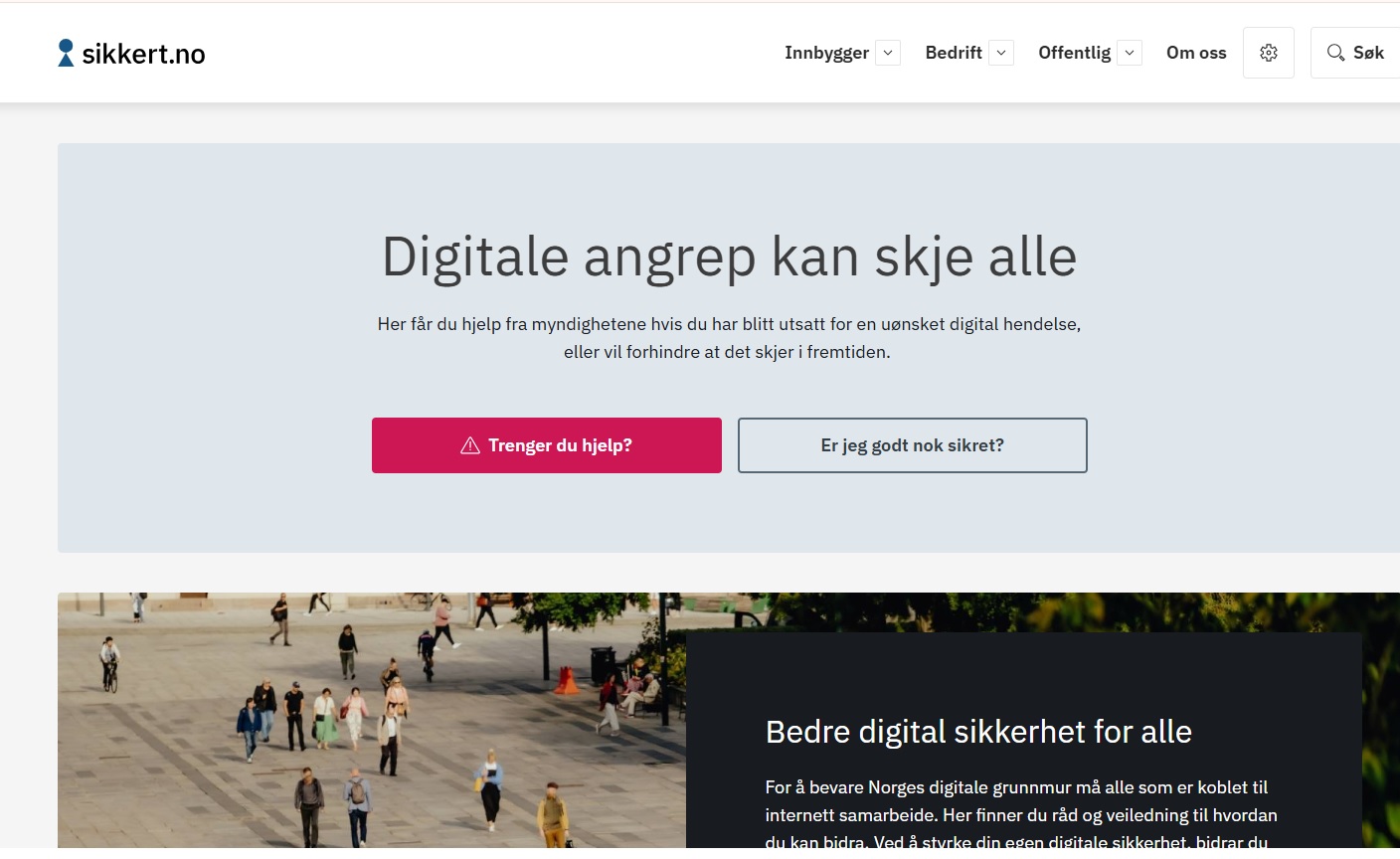The height and width of the screenshot is (859, 1400).
Task: Click the paragraph about Norges digitale grunnmur
Action: [x=1021, y=814]
